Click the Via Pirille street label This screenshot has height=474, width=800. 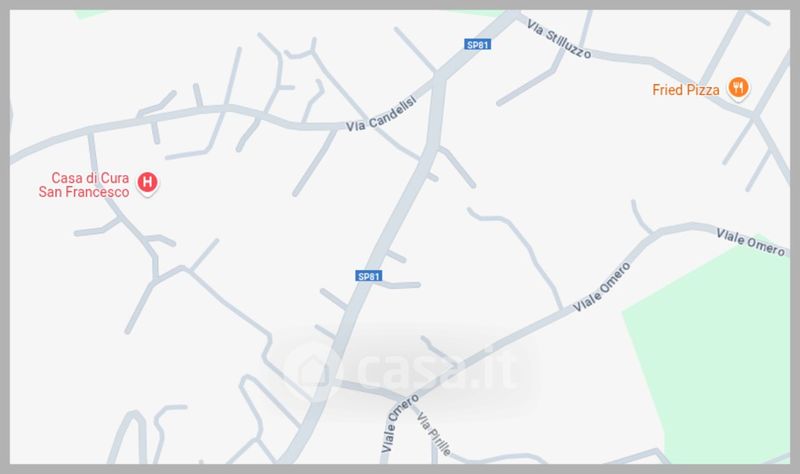pyautogui.click(x=434, y=434)
